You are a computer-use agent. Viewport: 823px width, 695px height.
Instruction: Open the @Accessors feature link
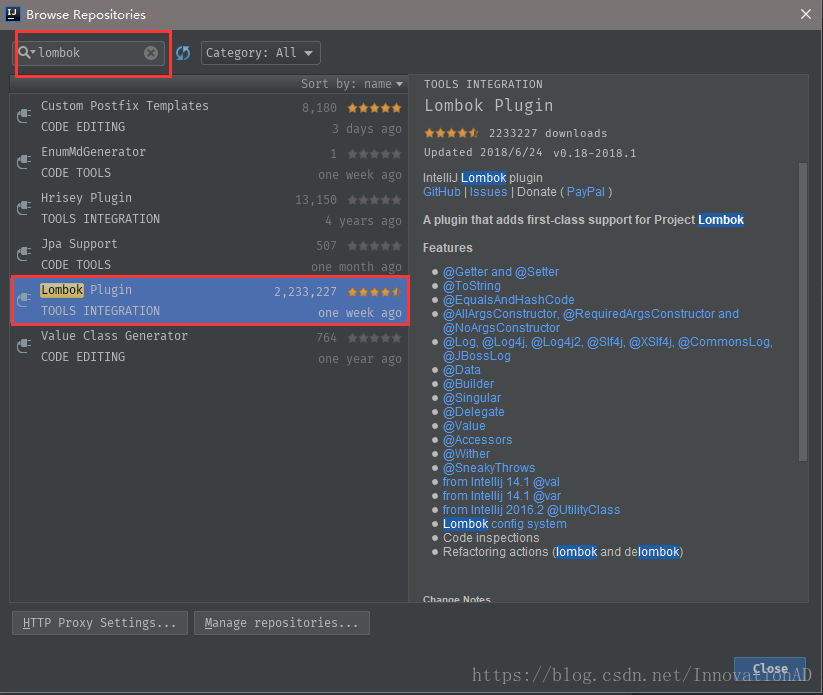[x=477, y=440]
